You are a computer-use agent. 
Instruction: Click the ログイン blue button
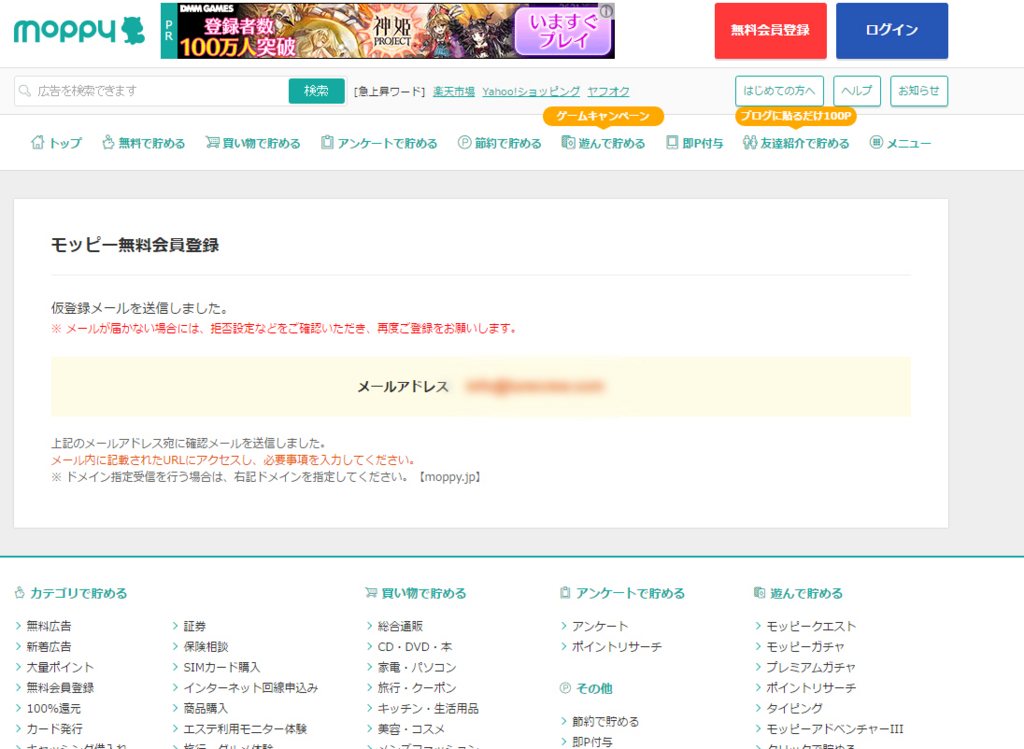click(x=891, y=31)
